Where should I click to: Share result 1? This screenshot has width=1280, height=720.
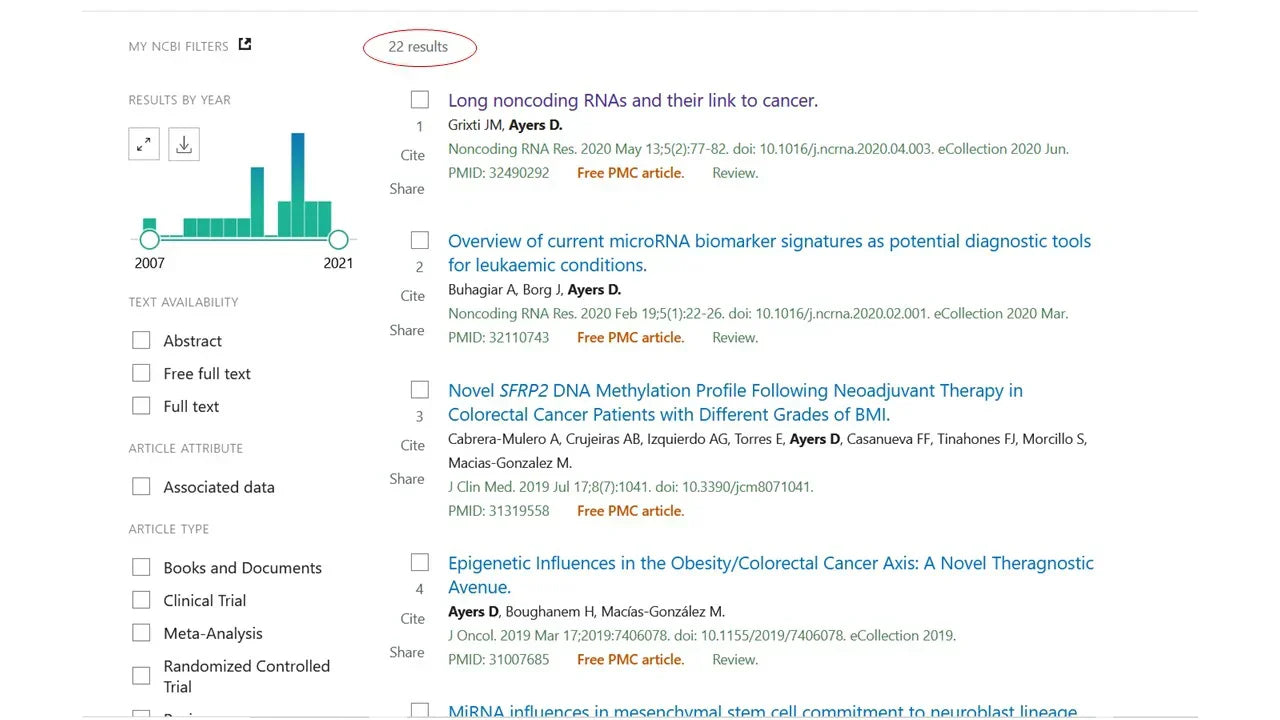pyautogui.click(x=407, y=189)
